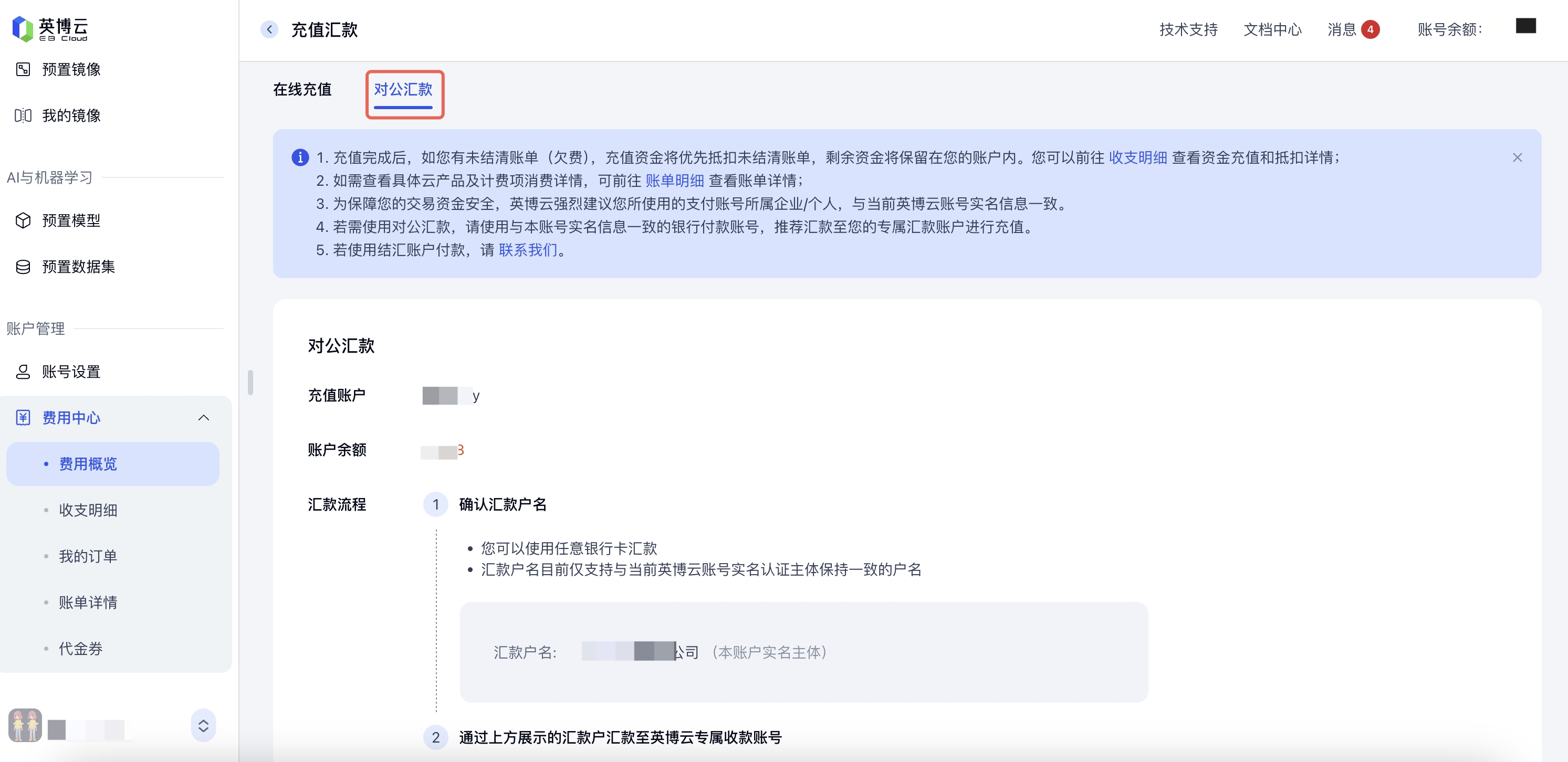Viewport: 1568px width, 762px height.
Task: Open the 收支明细 link in notice
Action: coord(1137,157)
